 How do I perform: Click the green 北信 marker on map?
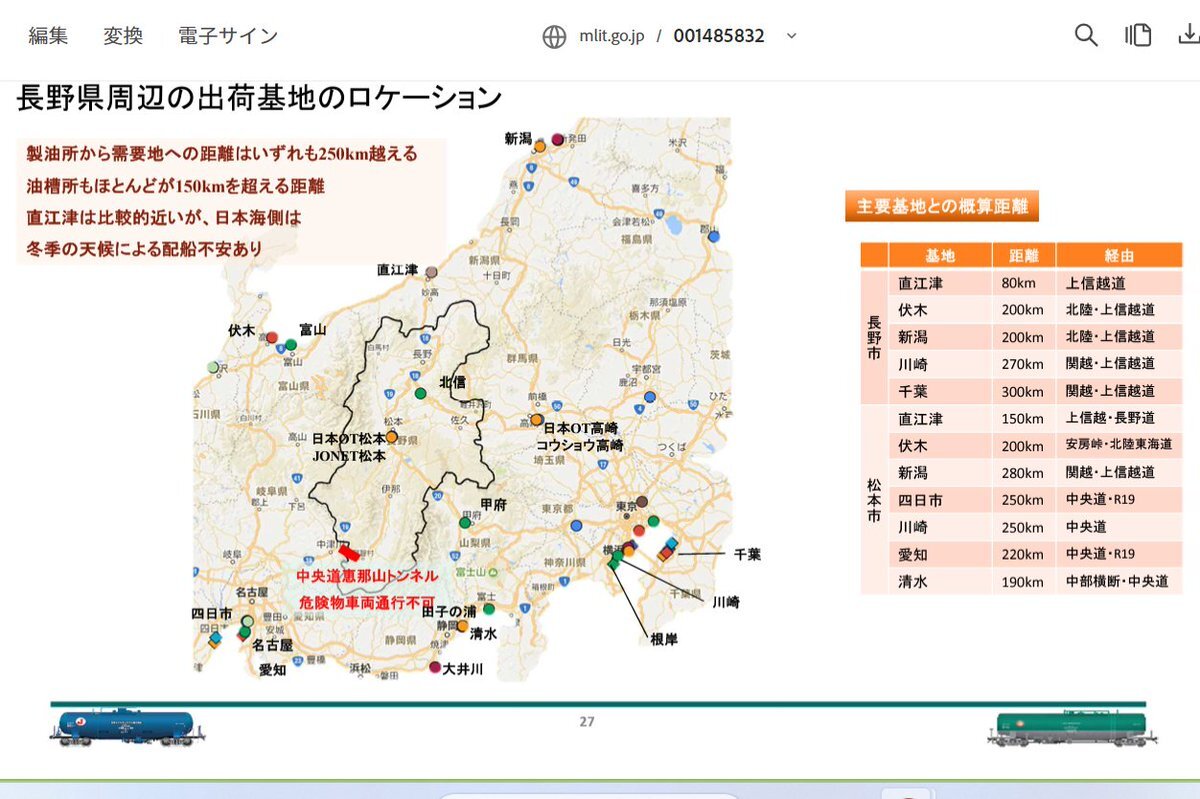click(x=421, y=393)
